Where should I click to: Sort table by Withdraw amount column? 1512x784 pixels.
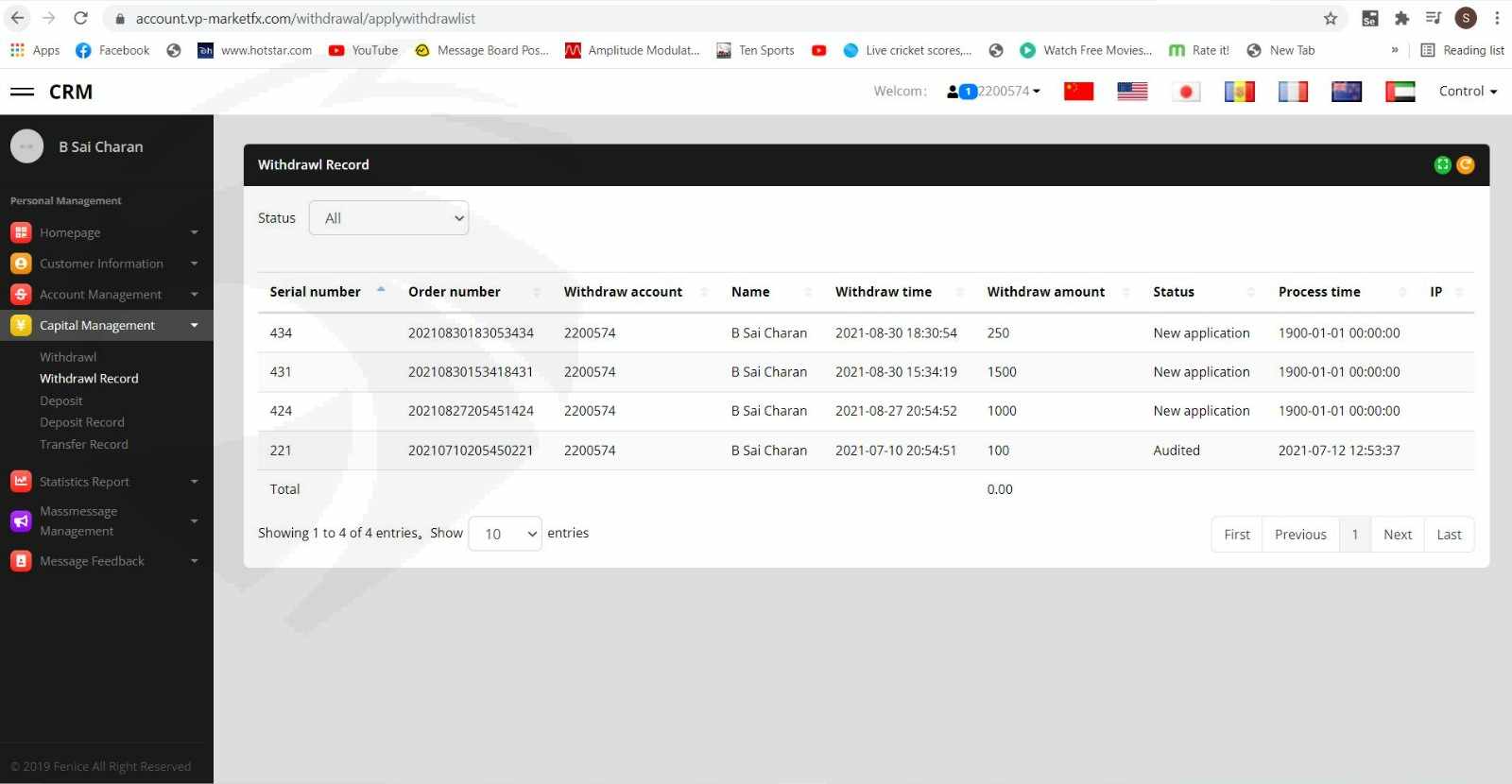[1046, 292]
